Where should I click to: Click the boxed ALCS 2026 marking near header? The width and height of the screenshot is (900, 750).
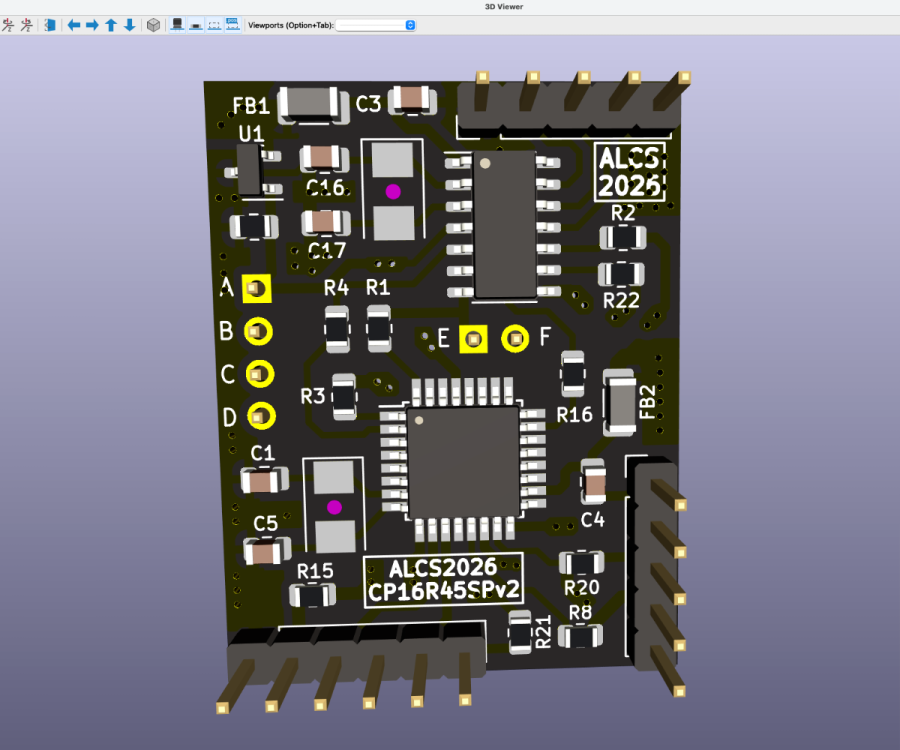click(630, 172)
